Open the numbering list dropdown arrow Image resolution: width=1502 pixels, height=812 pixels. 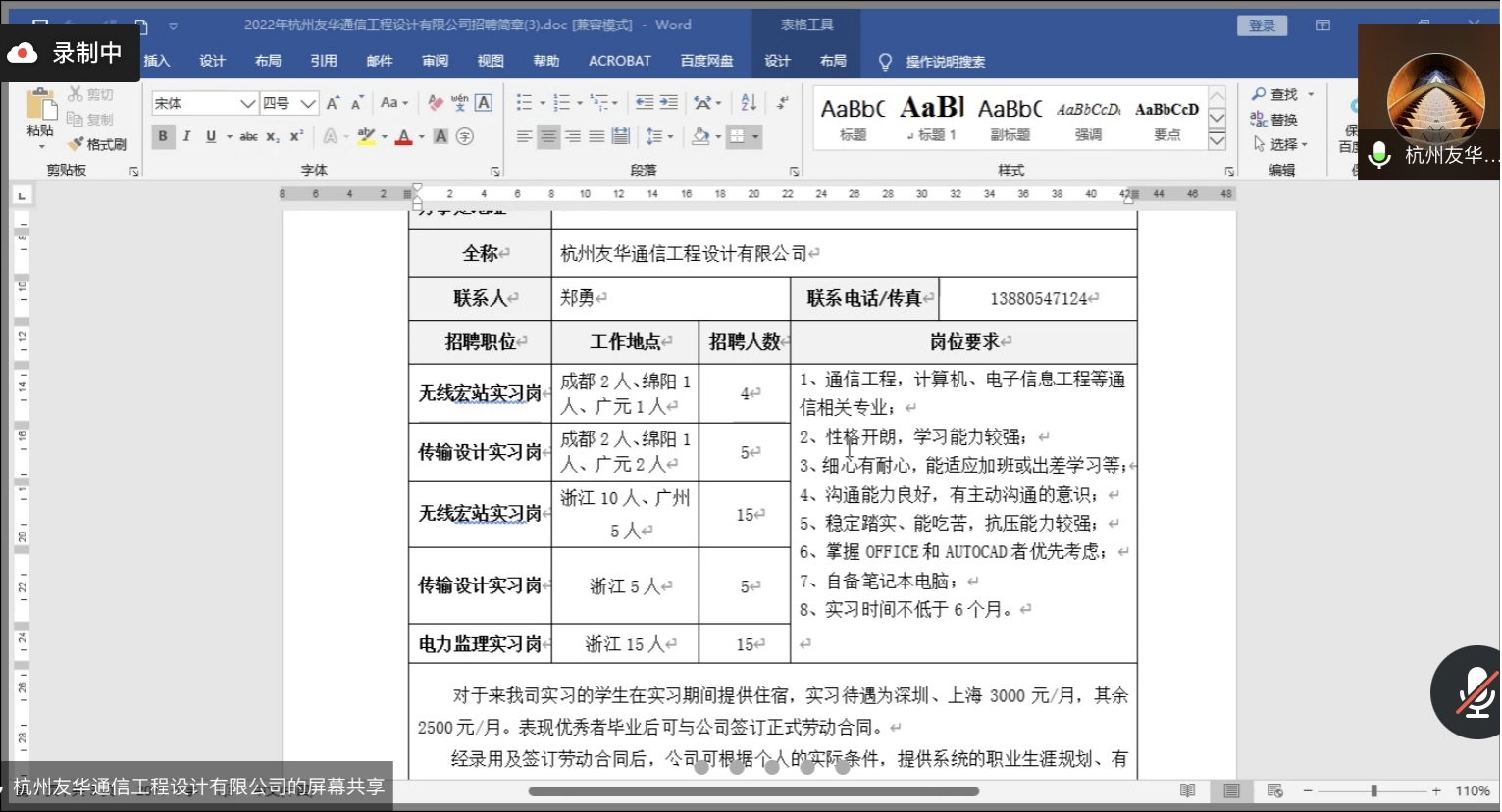click(x=580, y=103)
